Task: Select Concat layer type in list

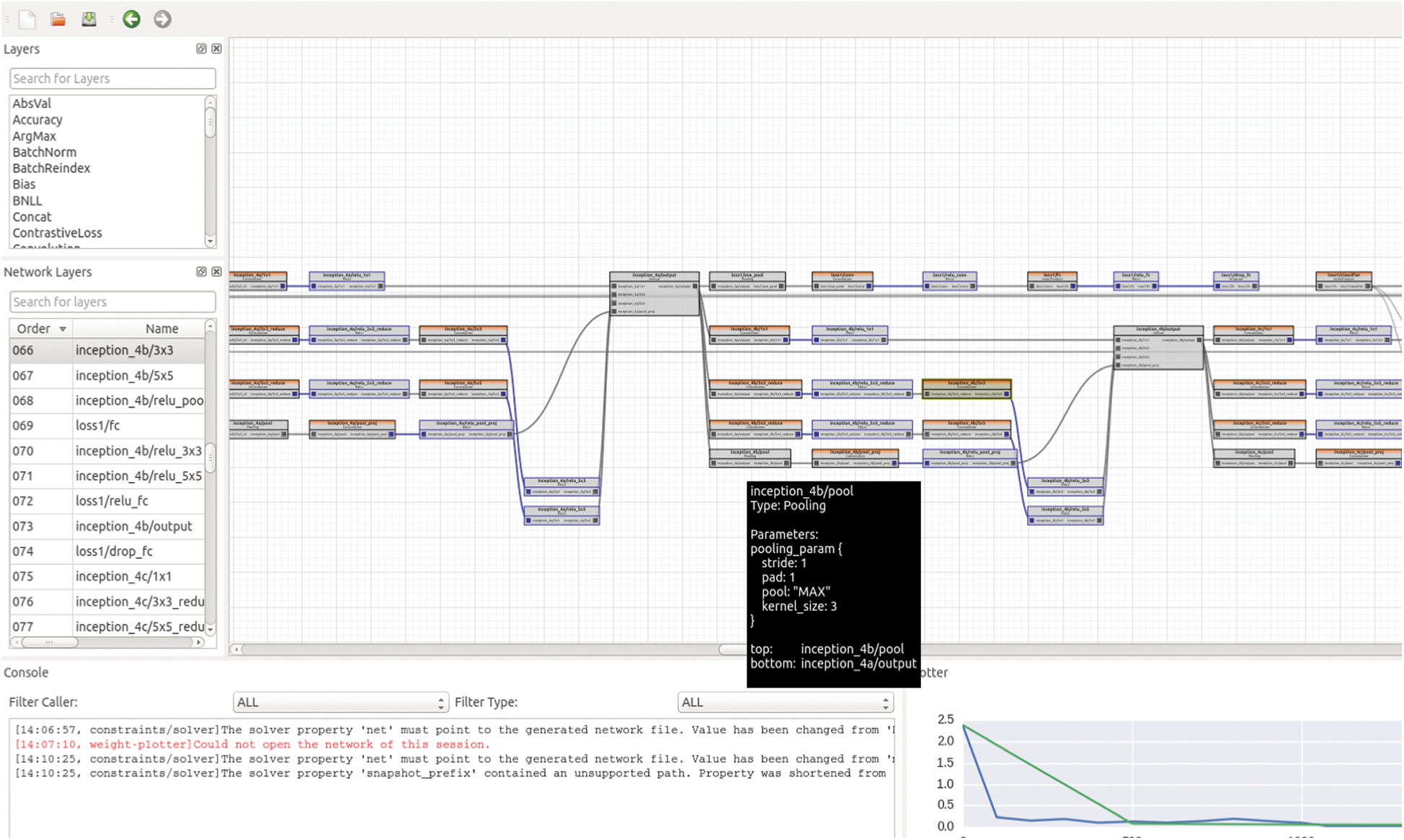Action: click(x=32, y=218)
